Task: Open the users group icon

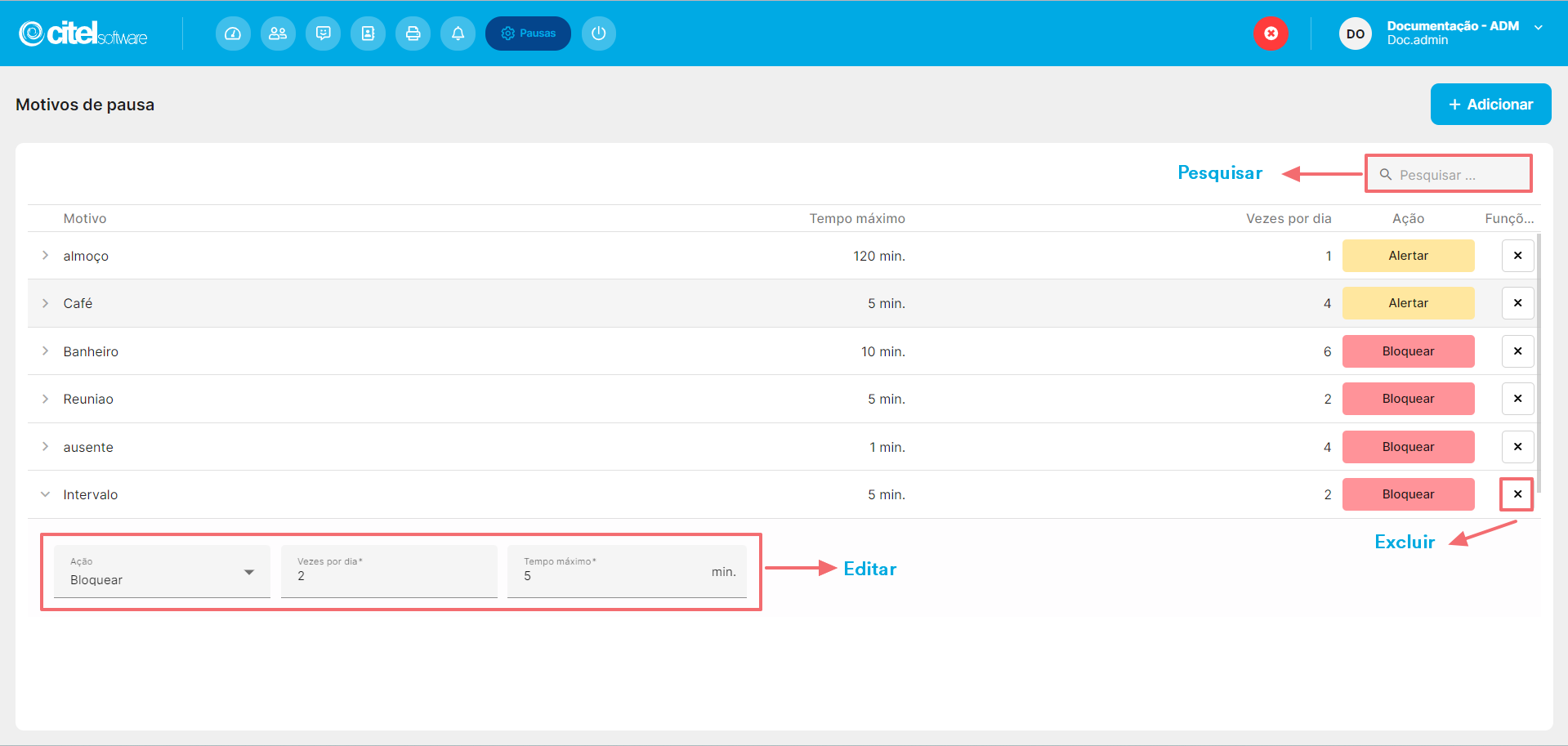Action: (x=278, y=34)
